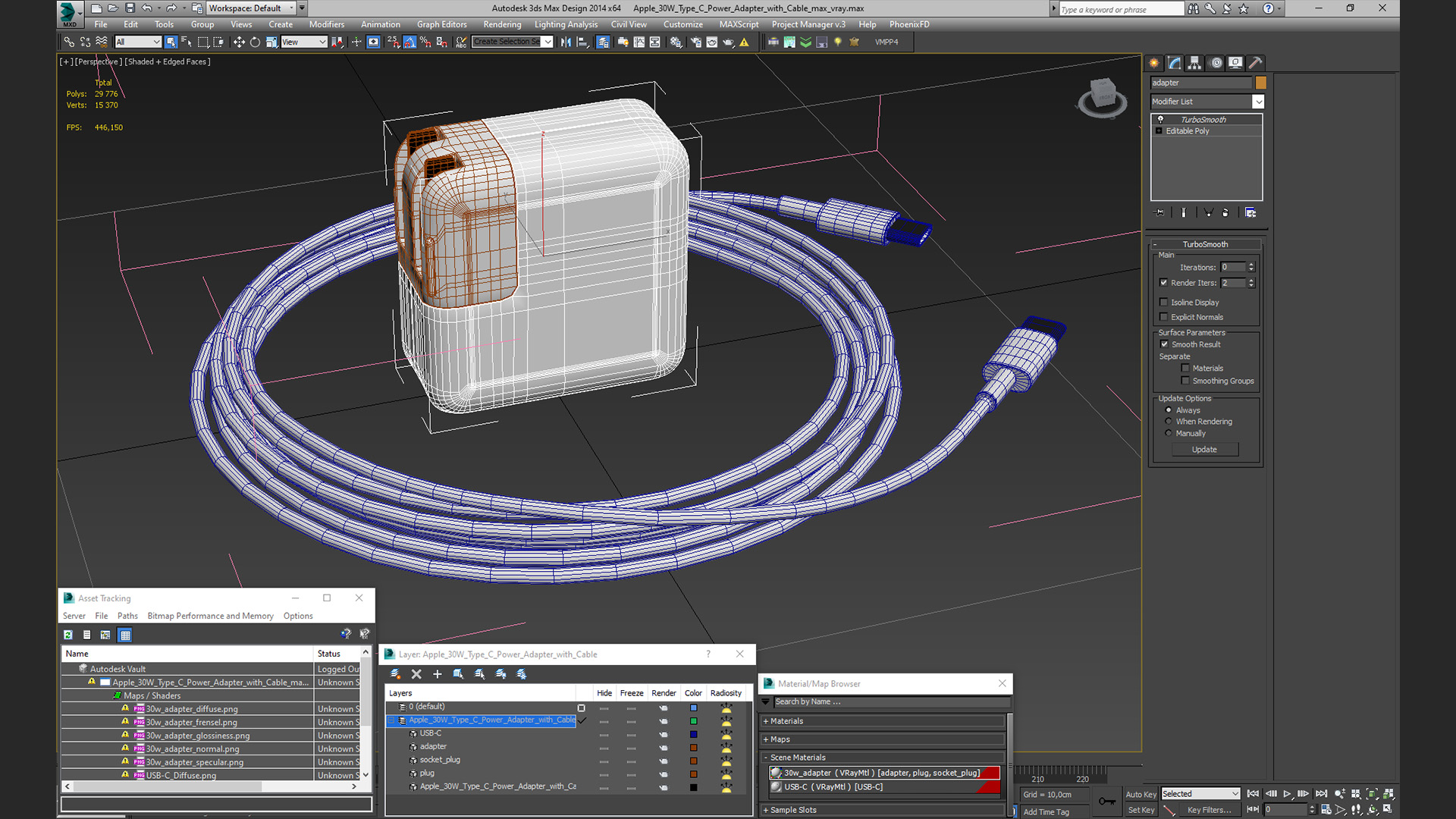Image resolution: width=1456 pixels, height=819 pixels.
Task: Toggle Percent Snap in toolbar
Action: 425,42
